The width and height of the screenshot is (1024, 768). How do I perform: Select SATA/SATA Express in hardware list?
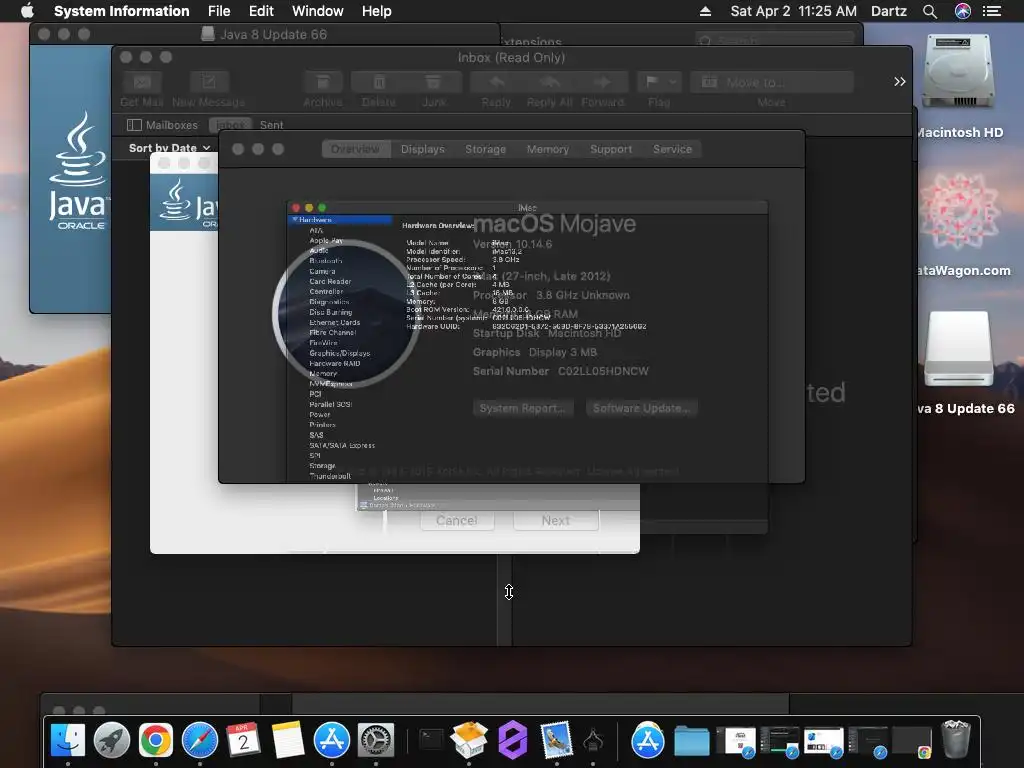[x=342, y=445]
